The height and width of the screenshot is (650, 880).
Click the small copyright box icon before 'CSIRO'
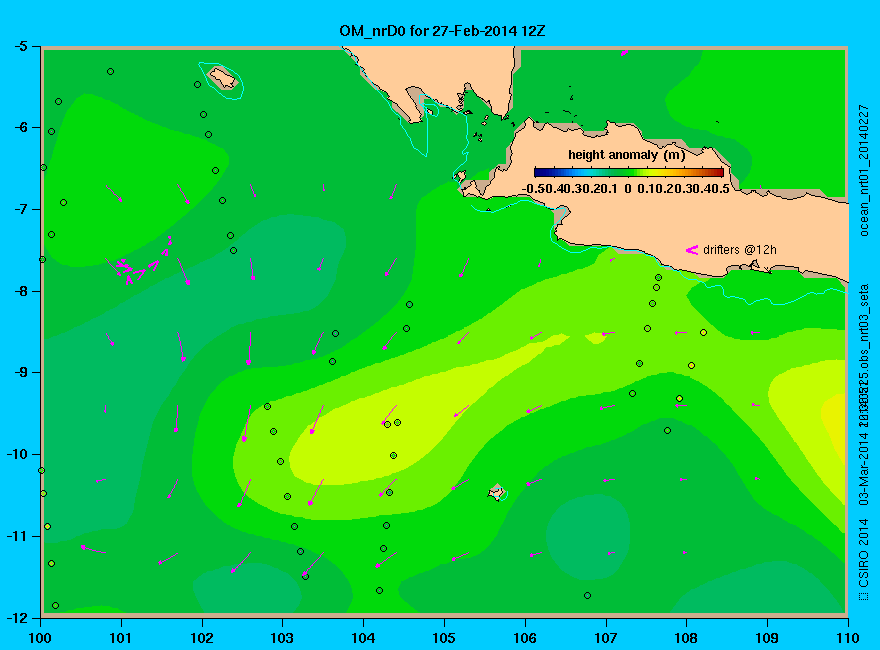tap(864, 596)
